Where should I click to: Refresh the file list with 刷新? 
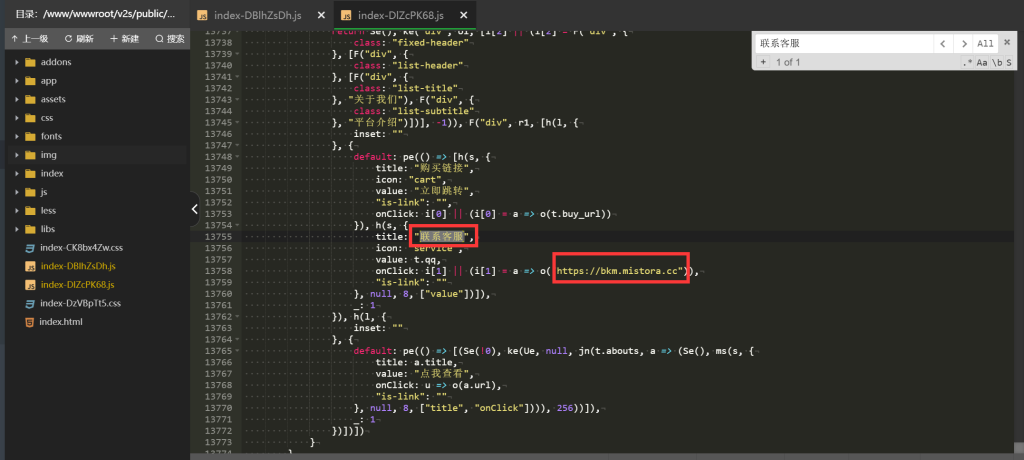(x=78, y=39)
